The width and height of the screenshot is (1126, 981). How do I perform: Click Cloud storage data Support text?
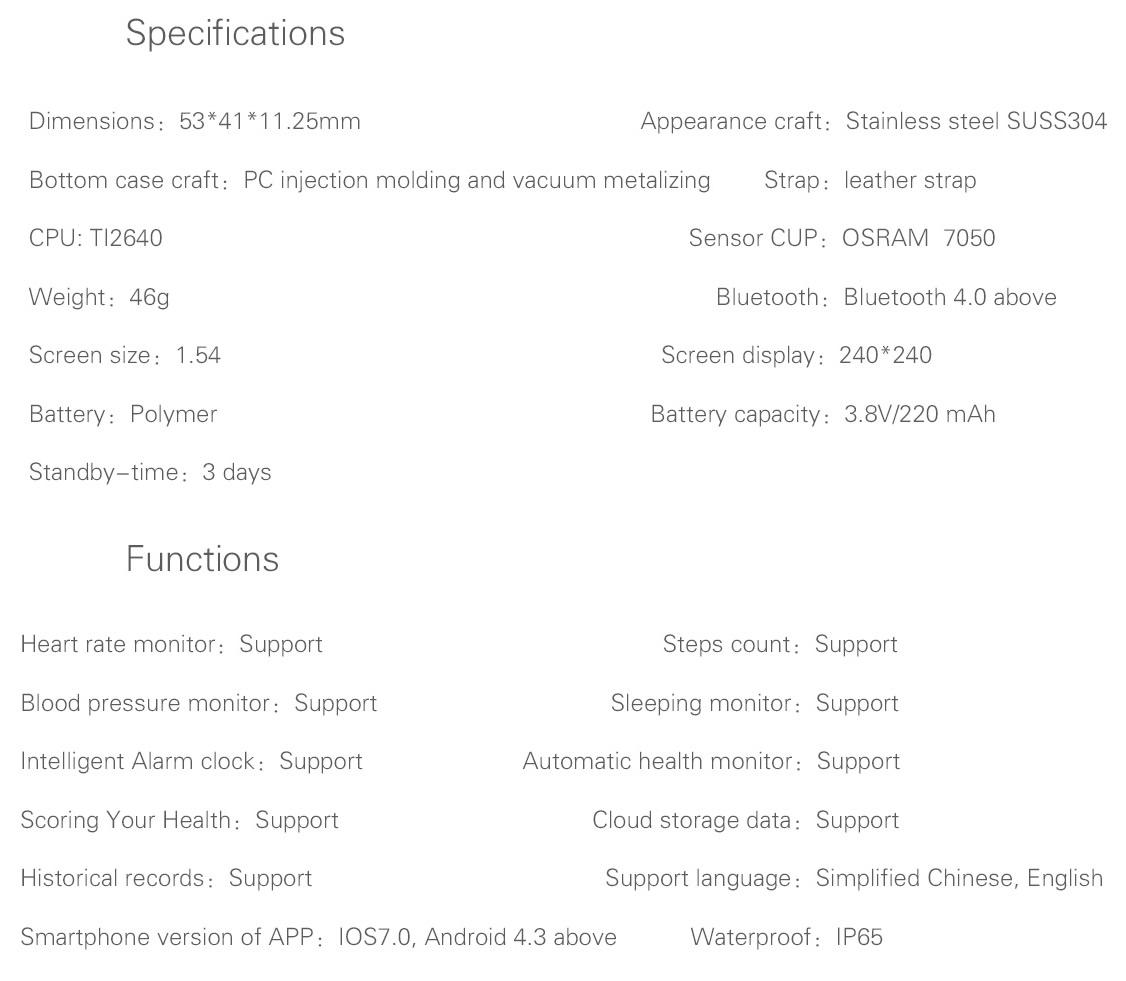[745, 820]
